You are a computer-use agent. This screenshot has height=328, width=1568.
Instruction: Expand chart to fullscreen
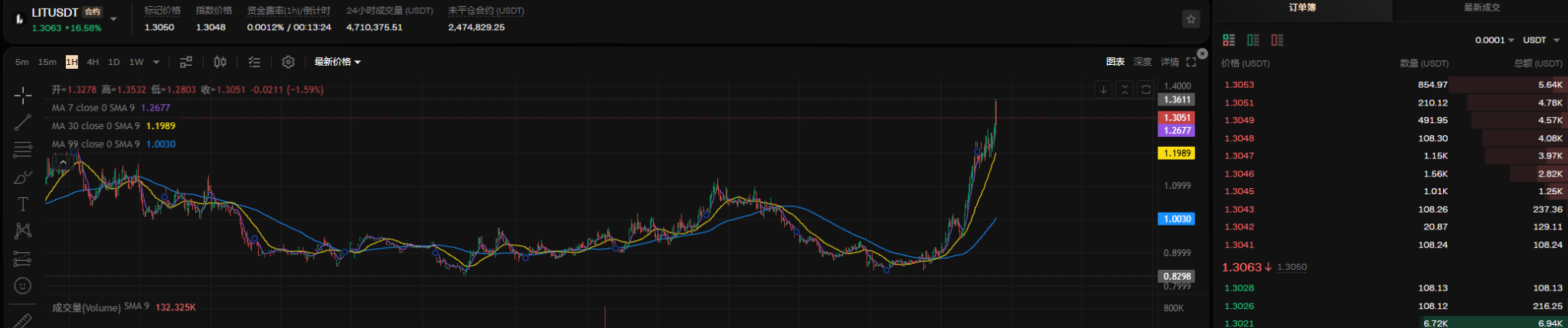coord(1191,62)
